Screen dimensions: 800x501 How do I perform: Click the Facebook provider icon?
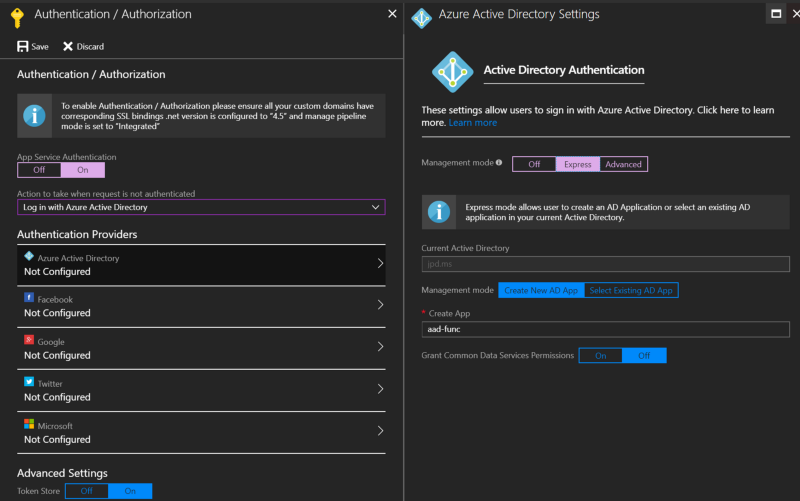[29, 297]
